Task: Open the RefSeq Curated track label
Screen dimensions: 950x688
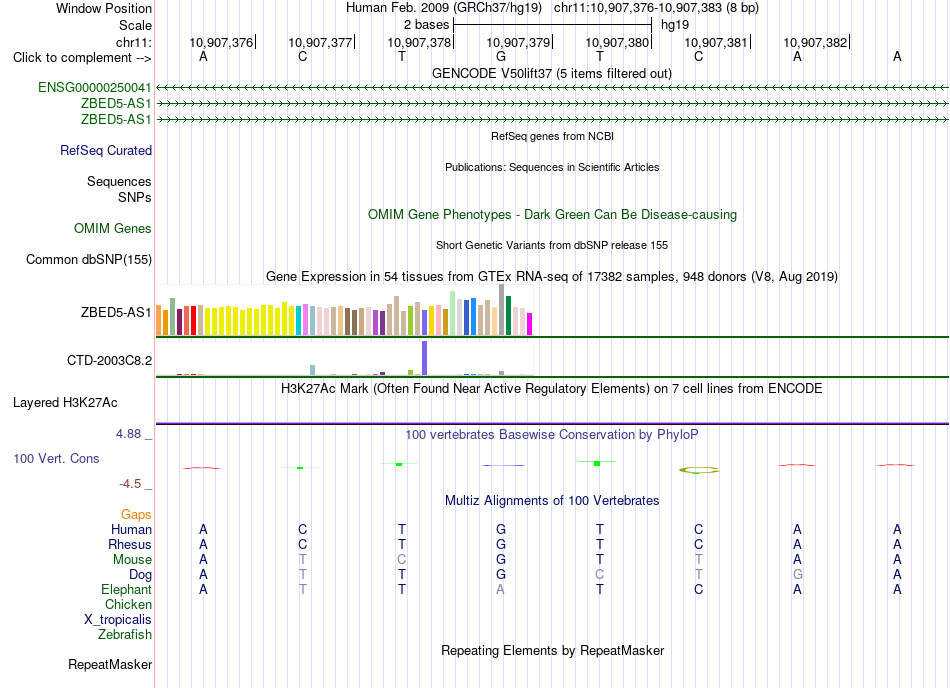Action: [x=106, y=150]
